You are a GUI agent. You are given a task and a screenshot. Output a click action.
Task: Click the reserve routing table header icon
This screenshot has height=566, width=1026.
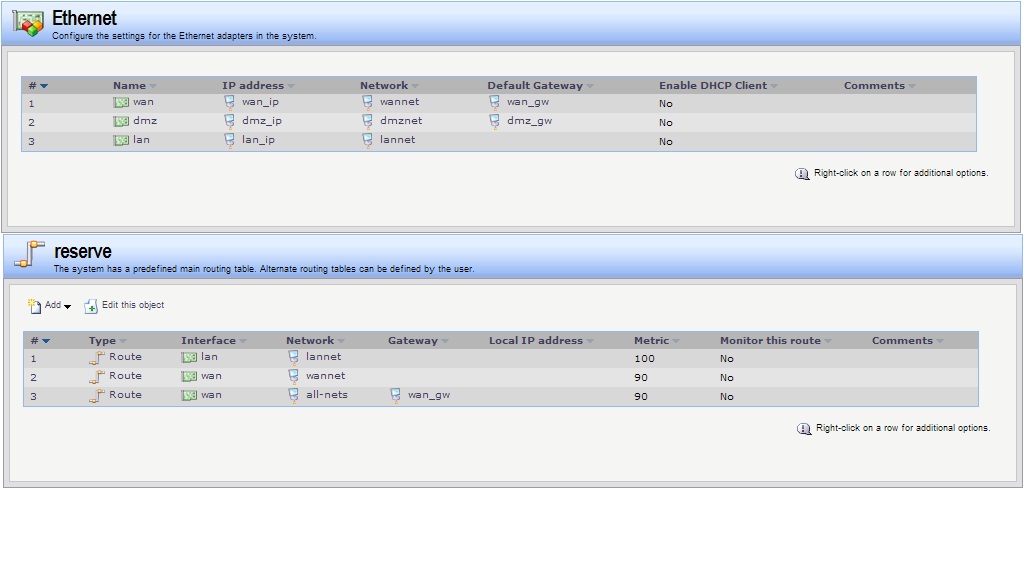pyautogui.click(x=29, y=254)
